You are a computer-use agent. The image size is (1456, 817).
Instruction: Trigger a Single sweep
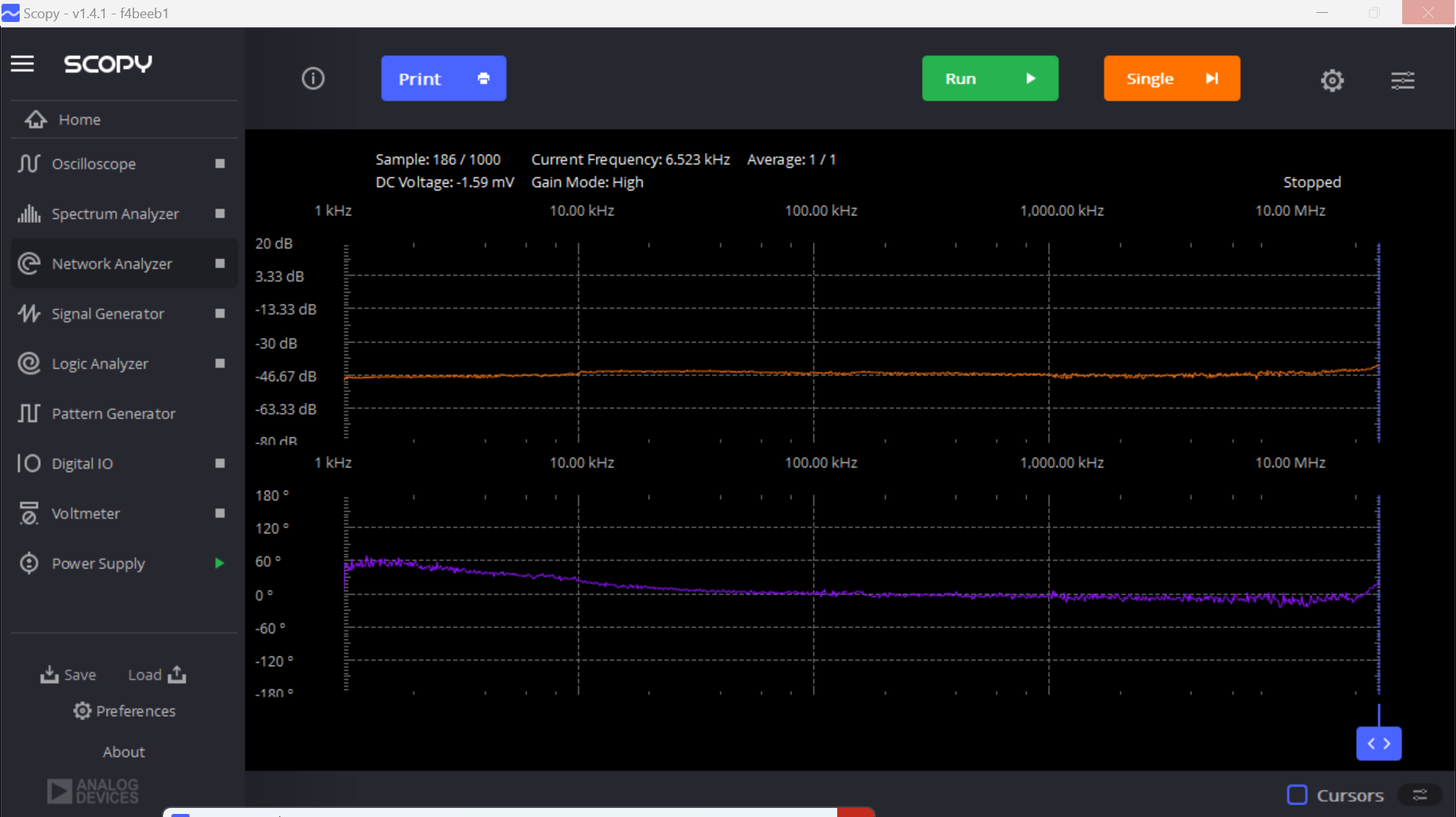(x=1172, y=78)
